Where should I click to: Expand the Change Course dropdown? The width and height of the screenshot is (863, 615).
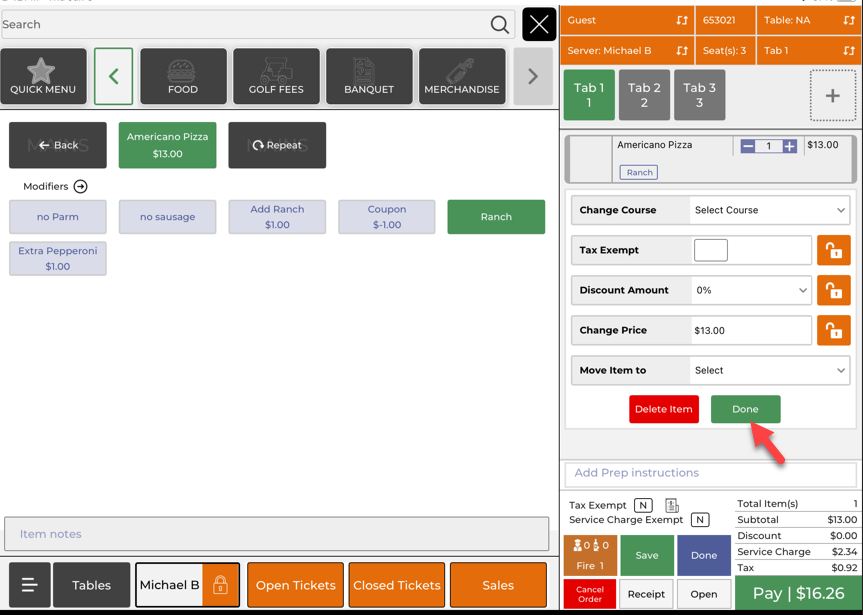(769, 210)
